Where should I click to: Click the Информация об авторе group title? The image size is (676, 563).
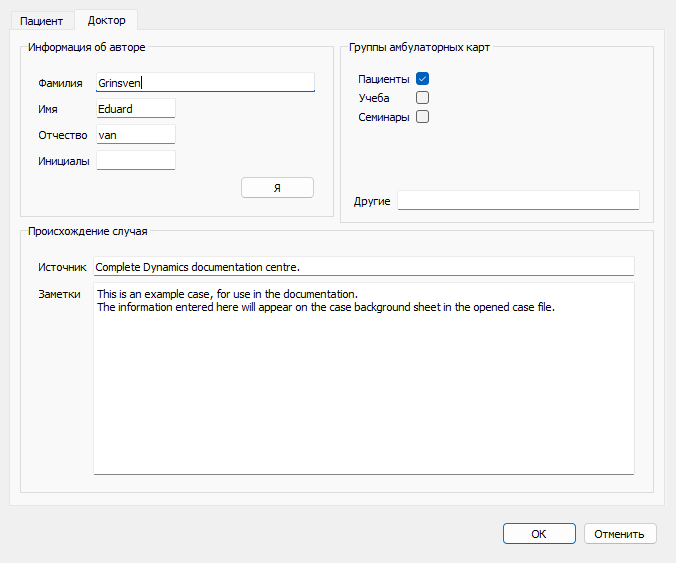tap(87, 47)
